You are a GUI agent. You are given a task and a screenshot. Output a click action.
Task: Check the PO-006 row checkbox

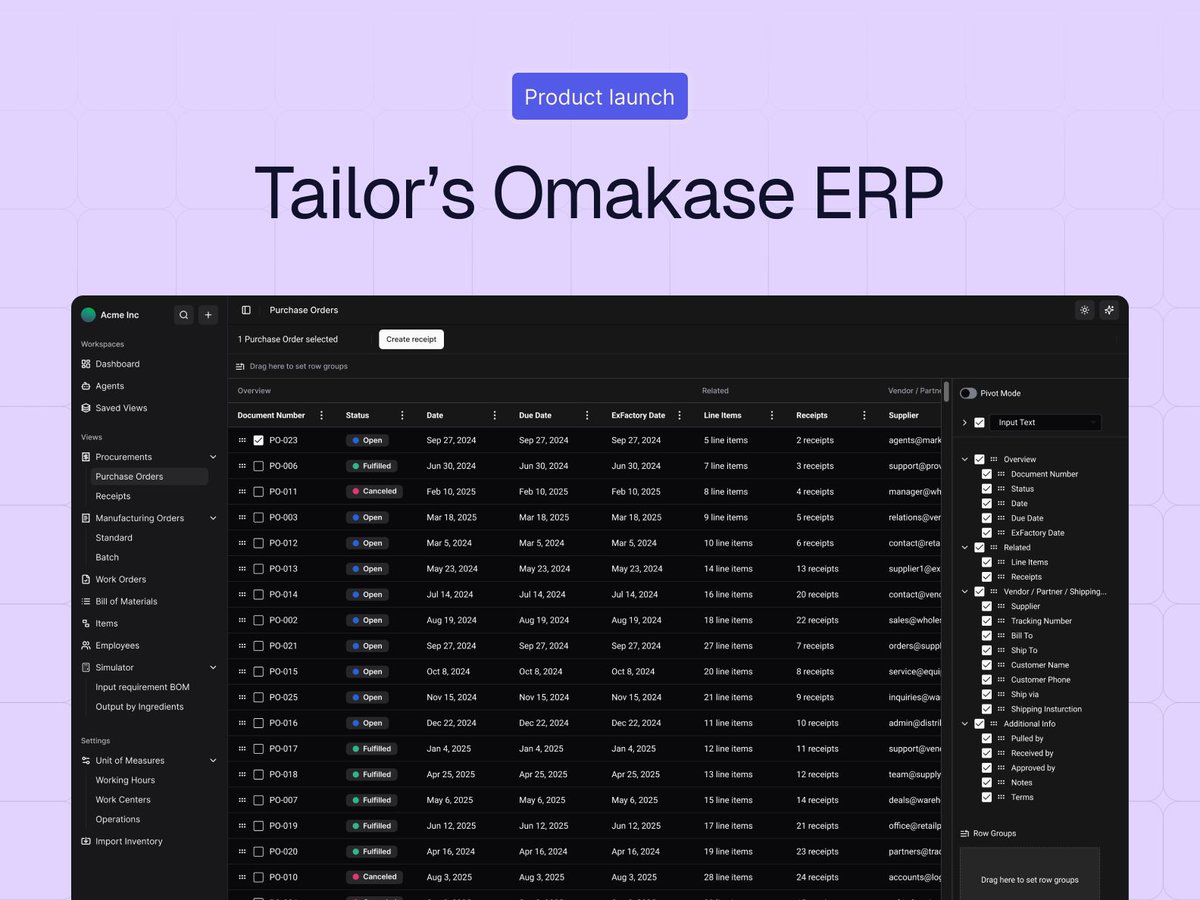[258, 466]
